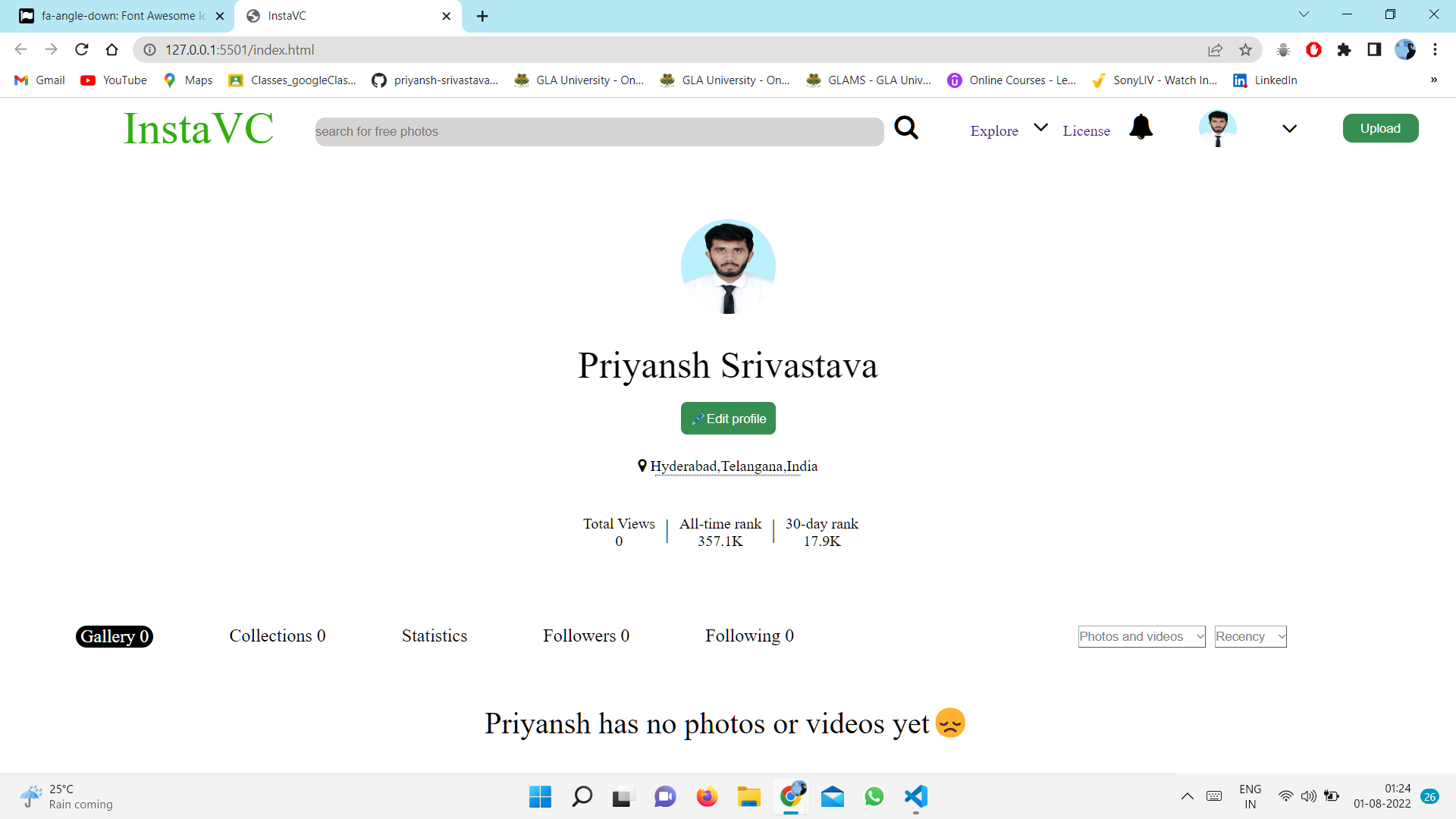Screen dimensions: 1456x819
Task: Open the License link
Action: coord(1086,130)
